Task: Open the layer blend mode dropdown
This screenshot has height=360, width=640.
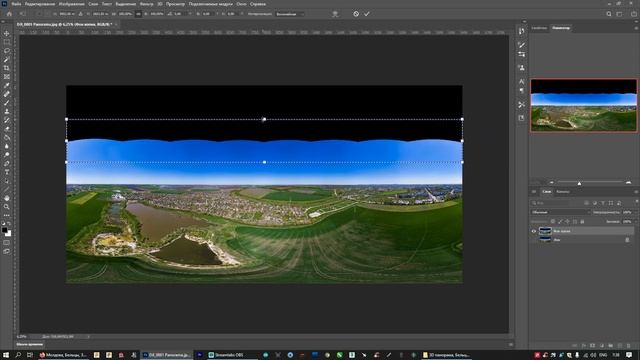Action: point(560,212)
